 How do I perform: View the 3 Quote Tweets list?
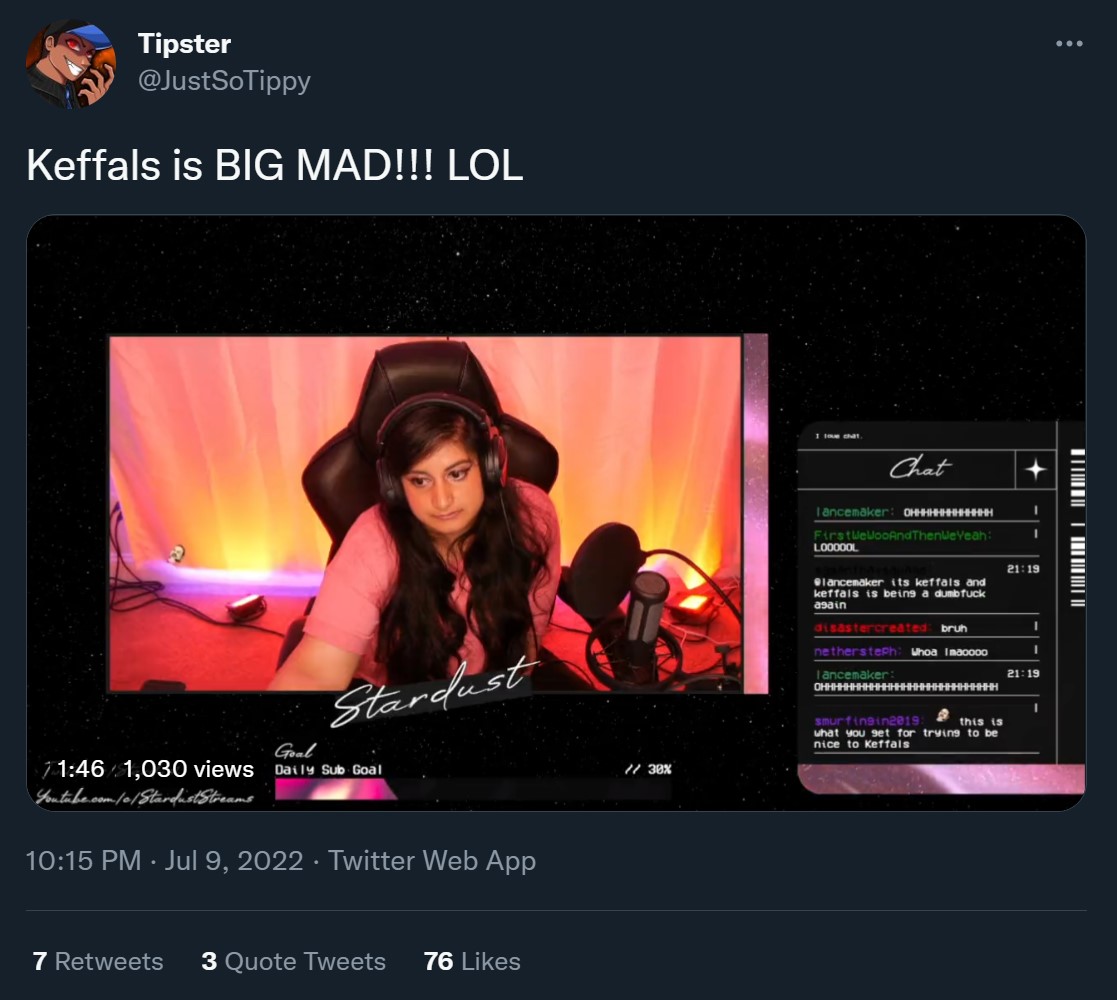(293, 962)
